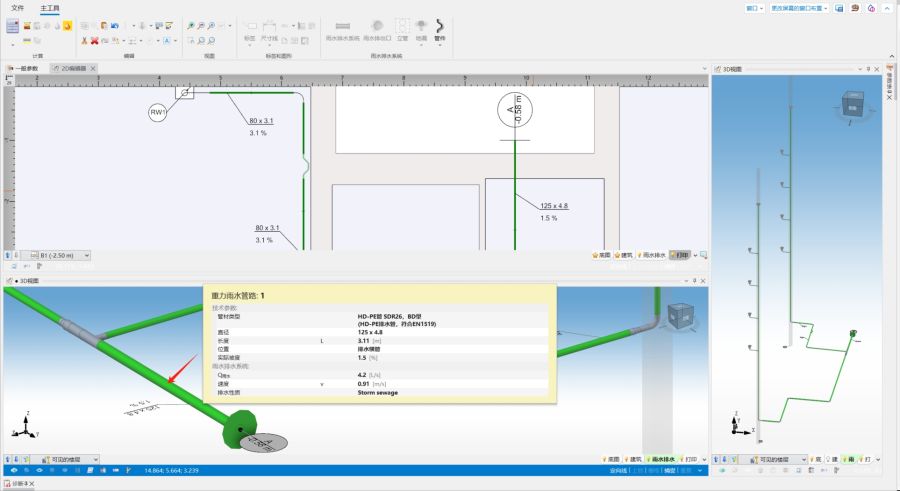Select the 雨水排出口 outlet tool
The width and height of the screenshot is (900, 491).
[376, 30]
